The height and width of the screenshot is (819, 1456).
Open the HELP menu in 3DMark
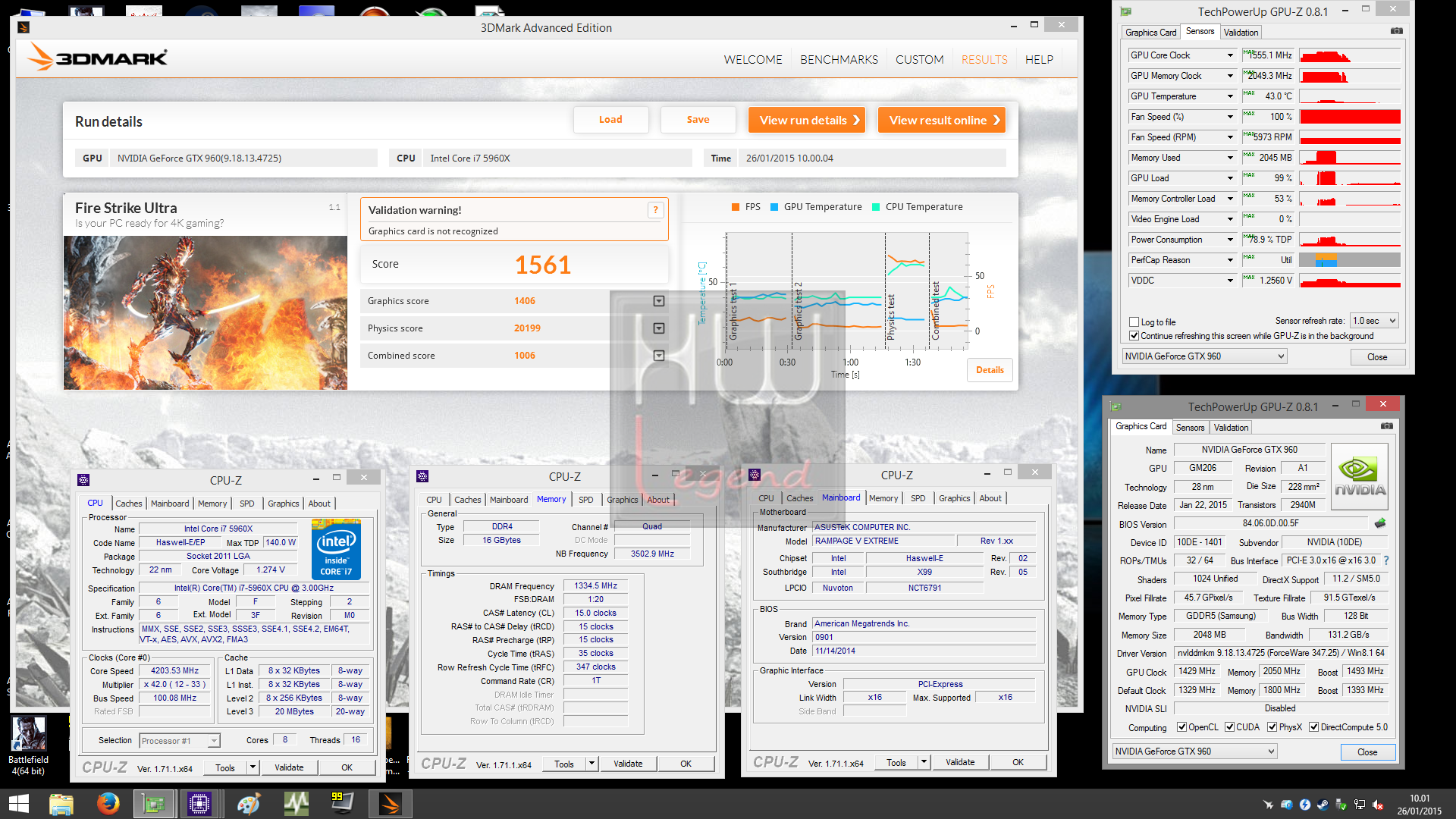pos(1039,59)
